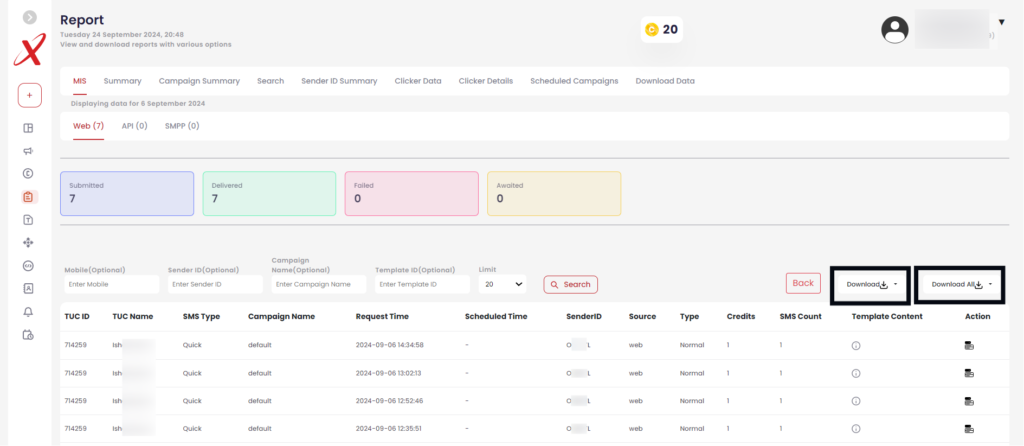The width and height of the screenshot is (1024, 446).
Task: Click request time 2024-09-06 13:02:13 cell
Action: [x=389, y=373]
